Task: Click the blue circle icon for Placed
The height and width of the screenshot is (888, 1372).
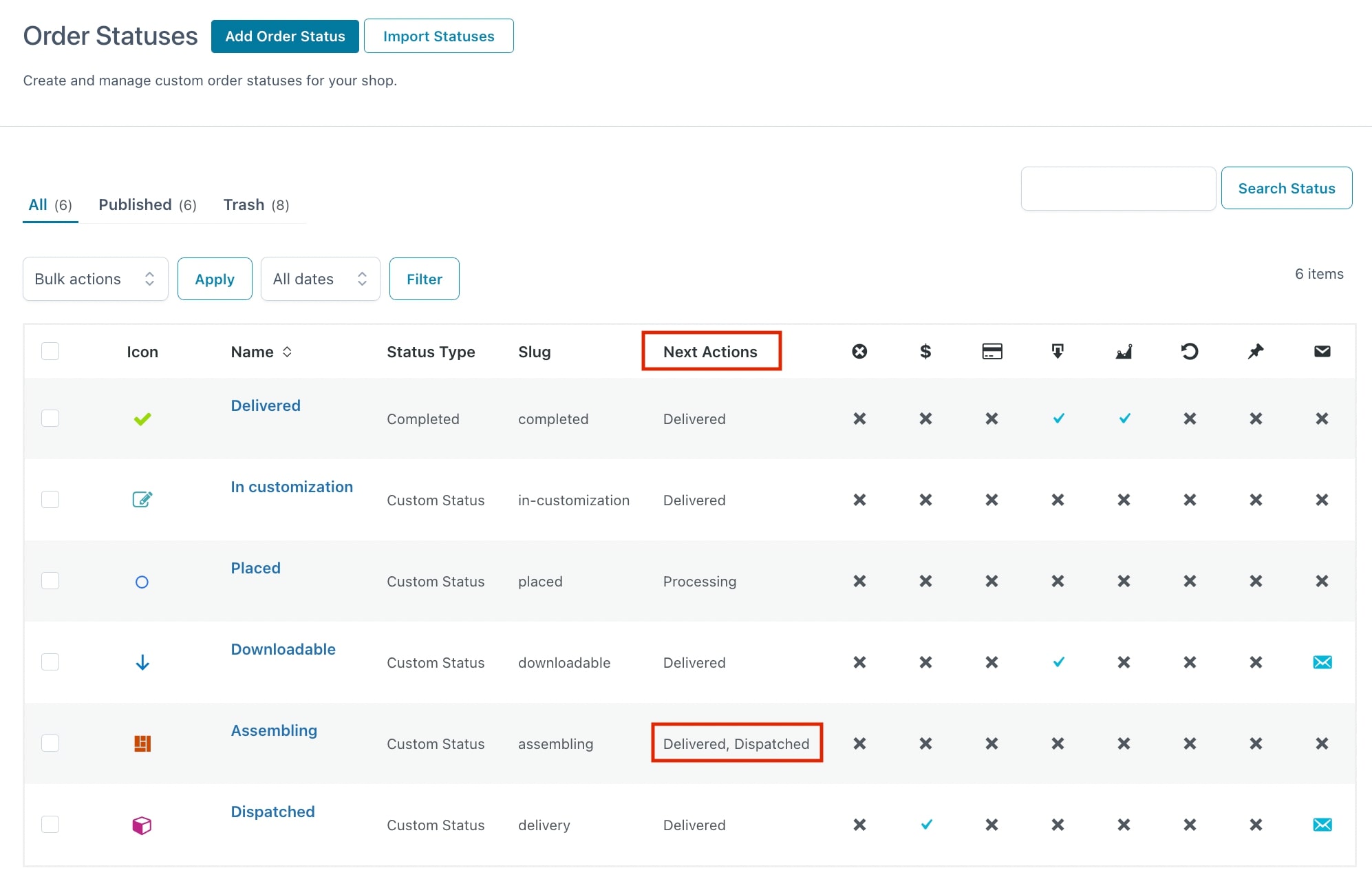Action: pyautogui.click(x=142, y=582)
